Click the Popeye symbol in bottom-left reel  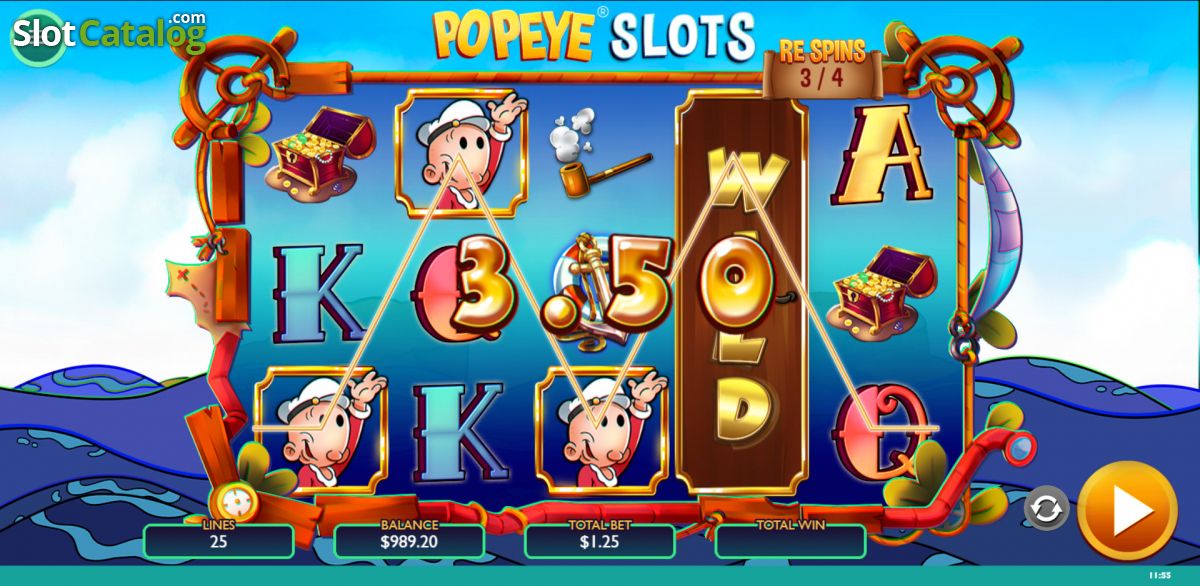coord(319,430)
